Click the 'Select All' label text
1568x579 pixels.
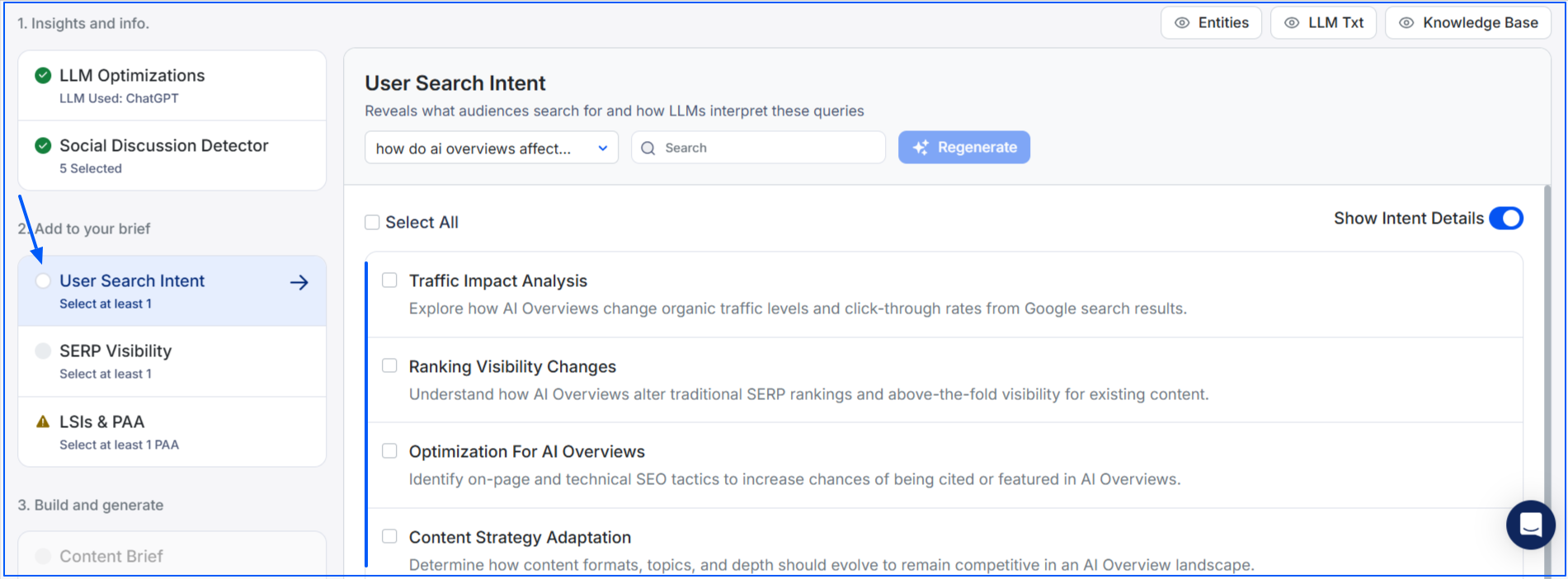(x=421, y=223)
